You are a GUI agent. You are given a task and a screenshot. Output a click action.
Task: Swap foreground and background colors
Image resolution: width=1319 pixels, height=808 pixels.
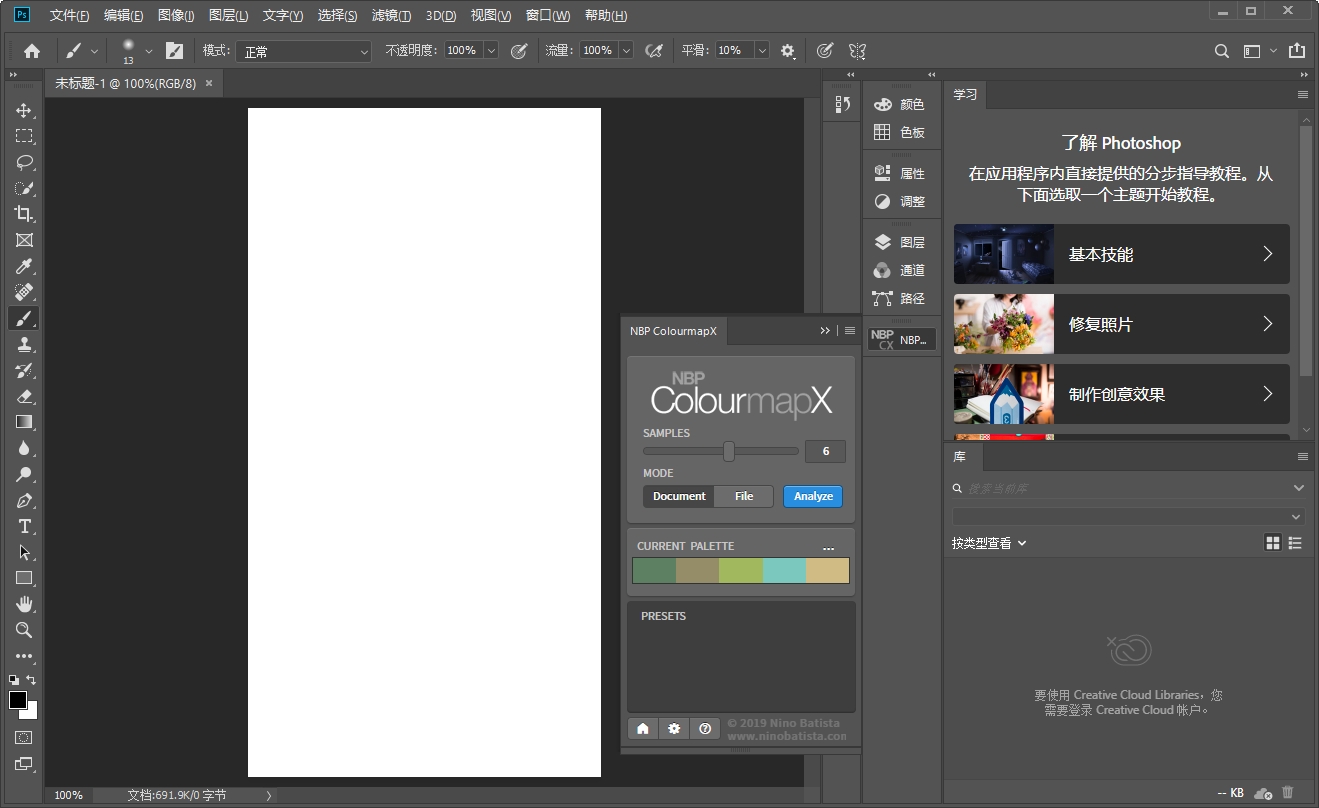click(32, 680)
